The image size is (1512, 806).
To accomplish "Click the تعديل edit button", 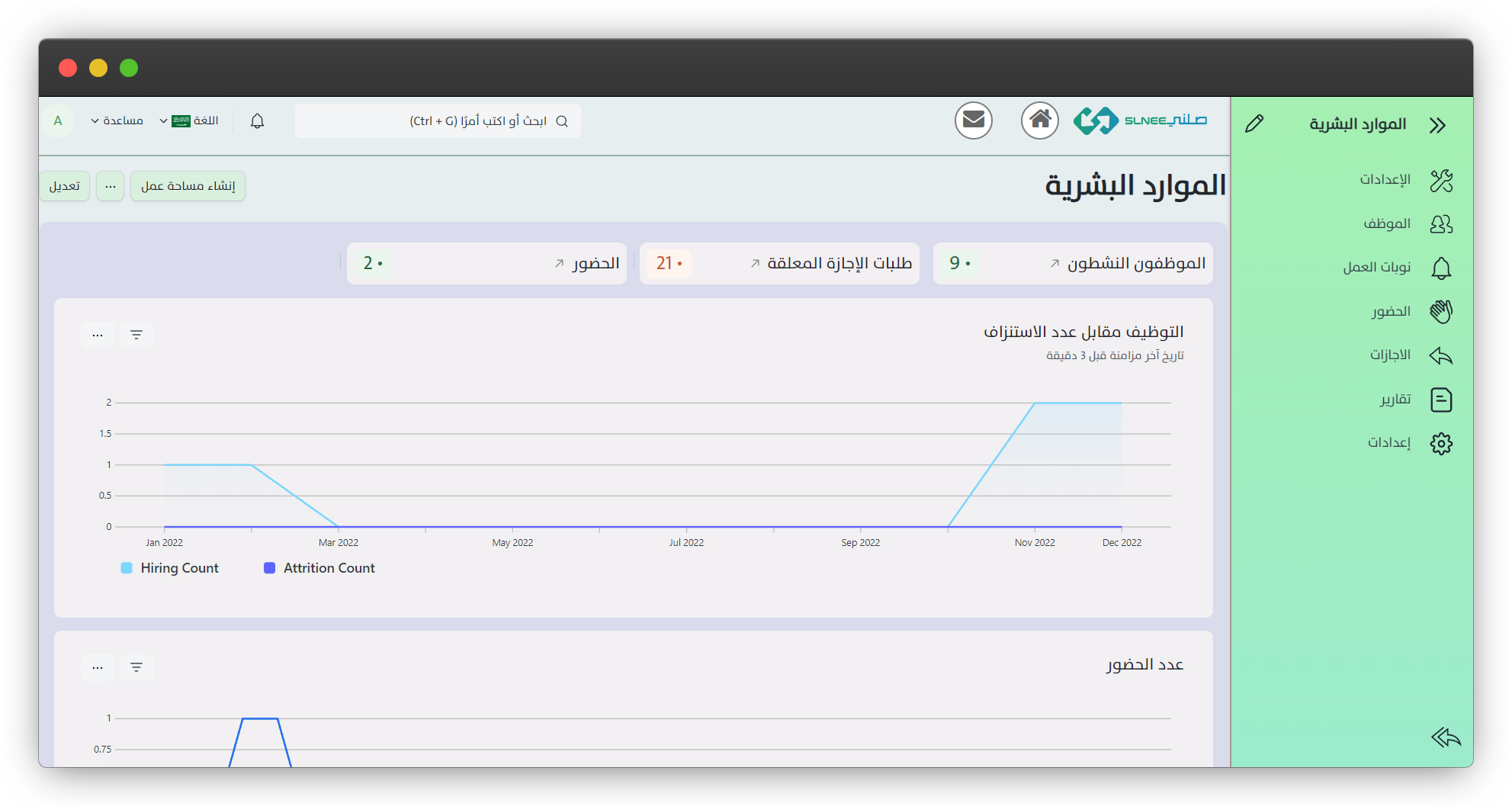I will [65, 186].
